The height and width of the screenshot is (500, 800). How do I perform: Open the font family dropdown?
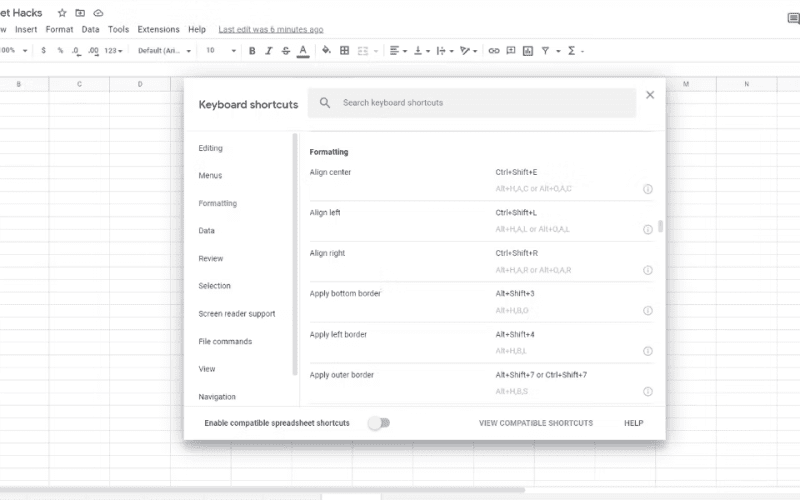pyautogui.click(x=164, y=51)
